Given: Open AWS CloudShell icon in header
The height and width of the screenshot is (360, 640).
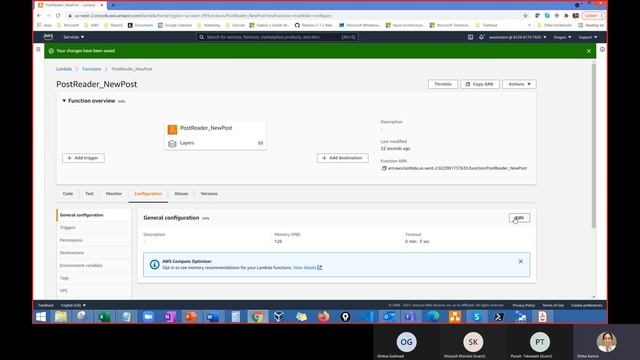Looking at the screenshot, I should pos(470,37).
